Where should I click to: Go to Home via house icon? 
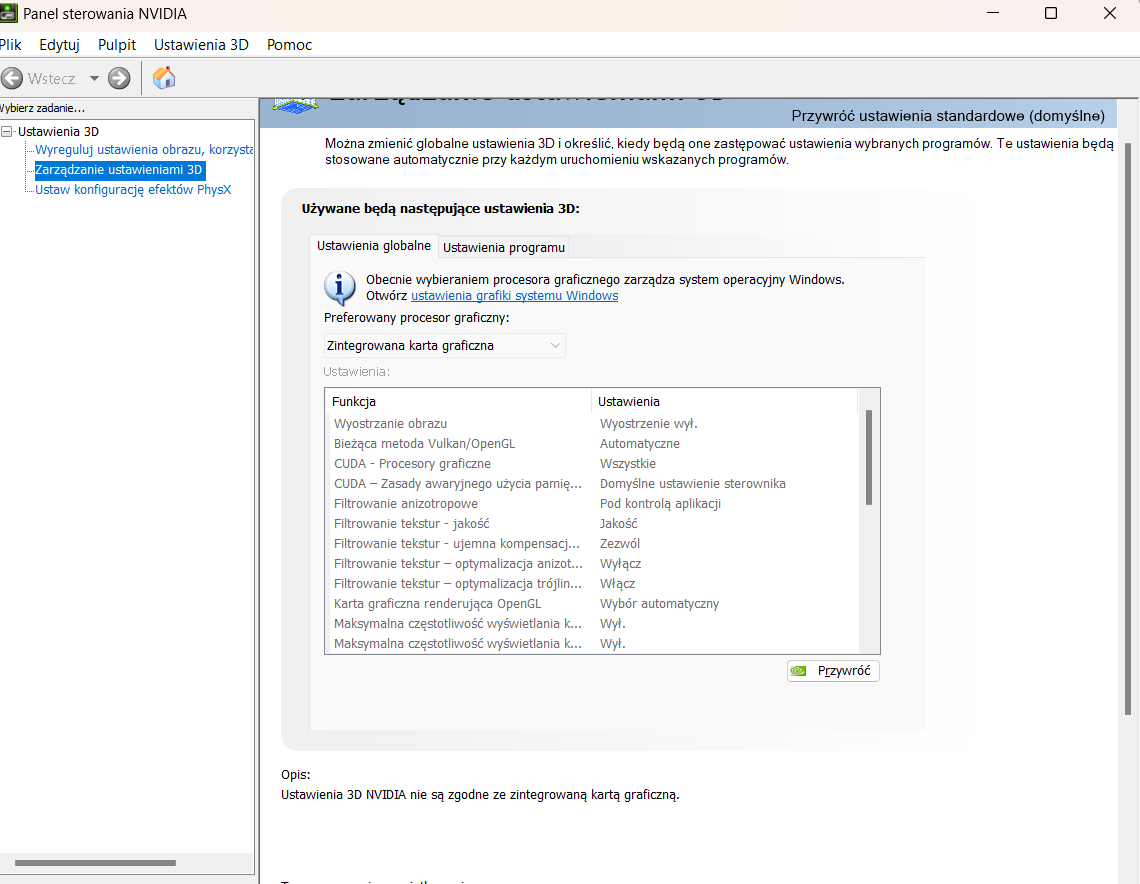164,78
